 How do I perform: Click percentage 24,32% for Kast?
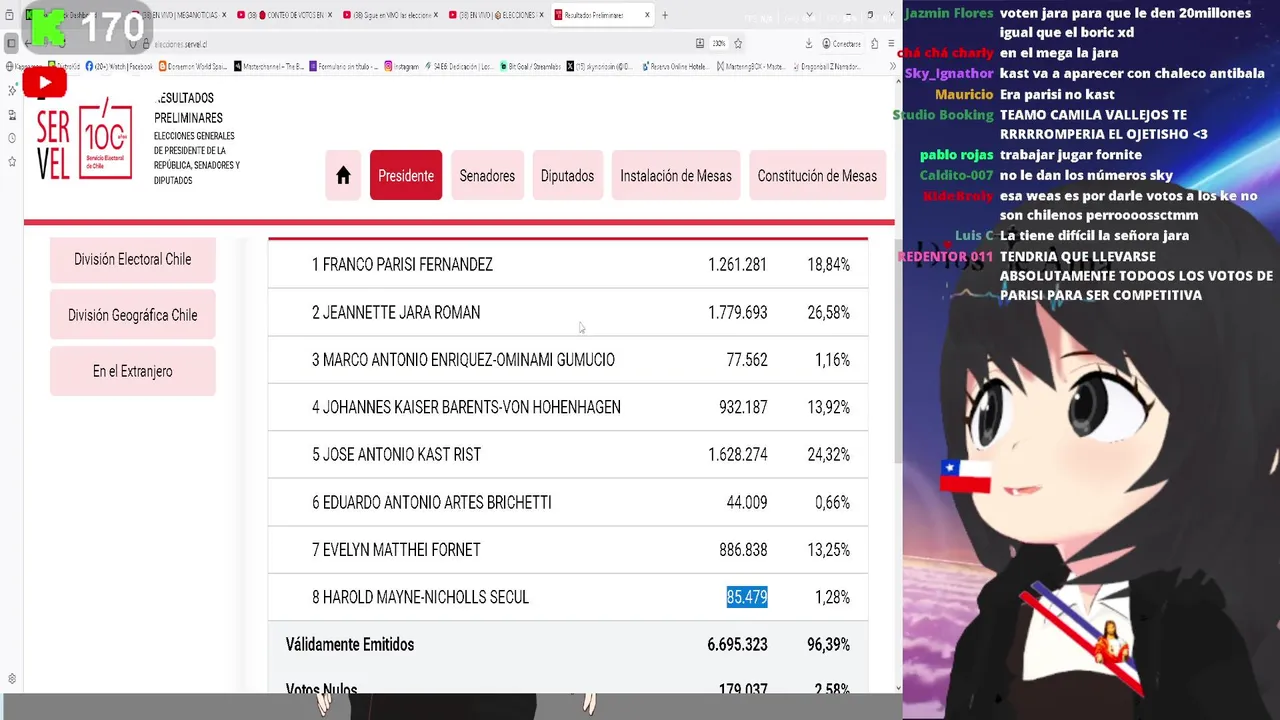(828, 455)
